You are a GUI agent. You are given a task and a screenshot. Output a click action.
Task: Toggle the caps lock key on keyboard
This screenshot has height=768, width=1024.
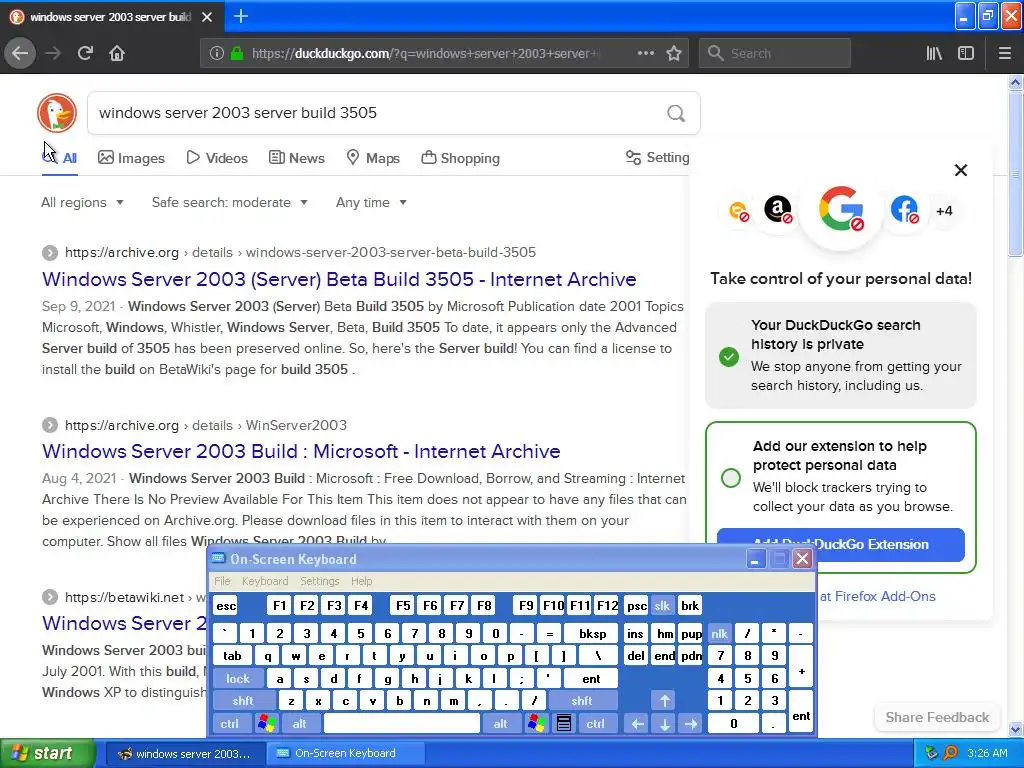coord(238,679)
